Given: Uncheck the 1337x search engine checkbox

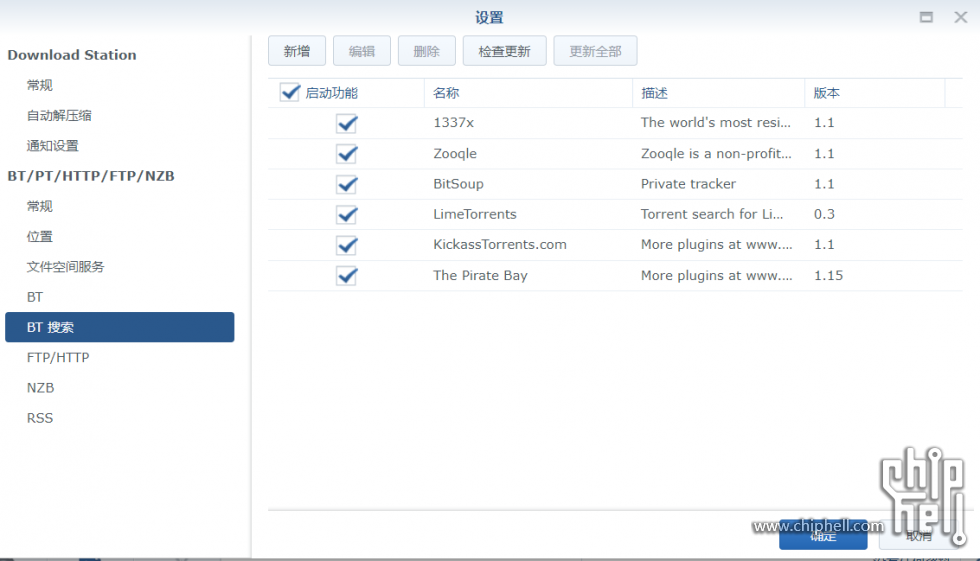Looking at the screenshot, I should click(347, 123).
